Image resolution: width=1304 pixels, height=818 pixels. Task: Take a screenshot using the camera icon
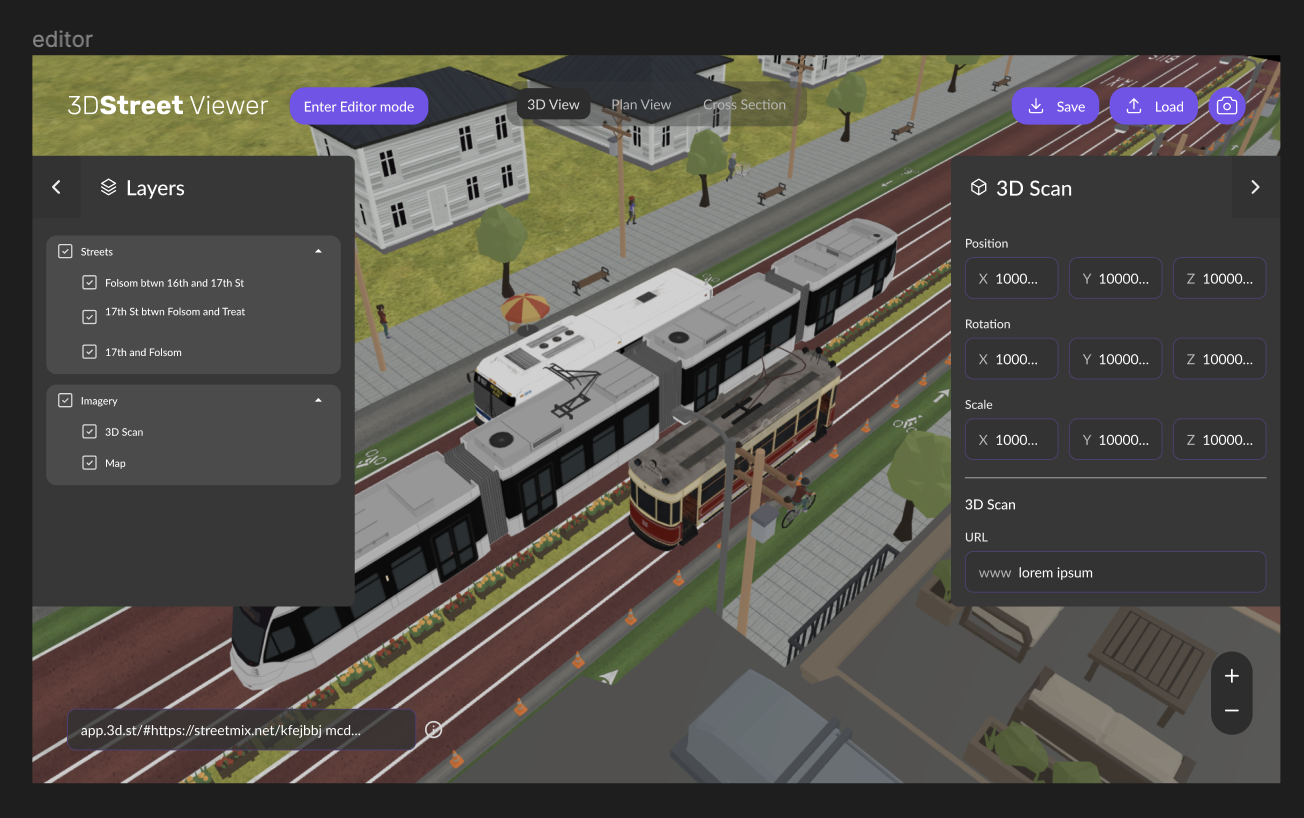1227,106
